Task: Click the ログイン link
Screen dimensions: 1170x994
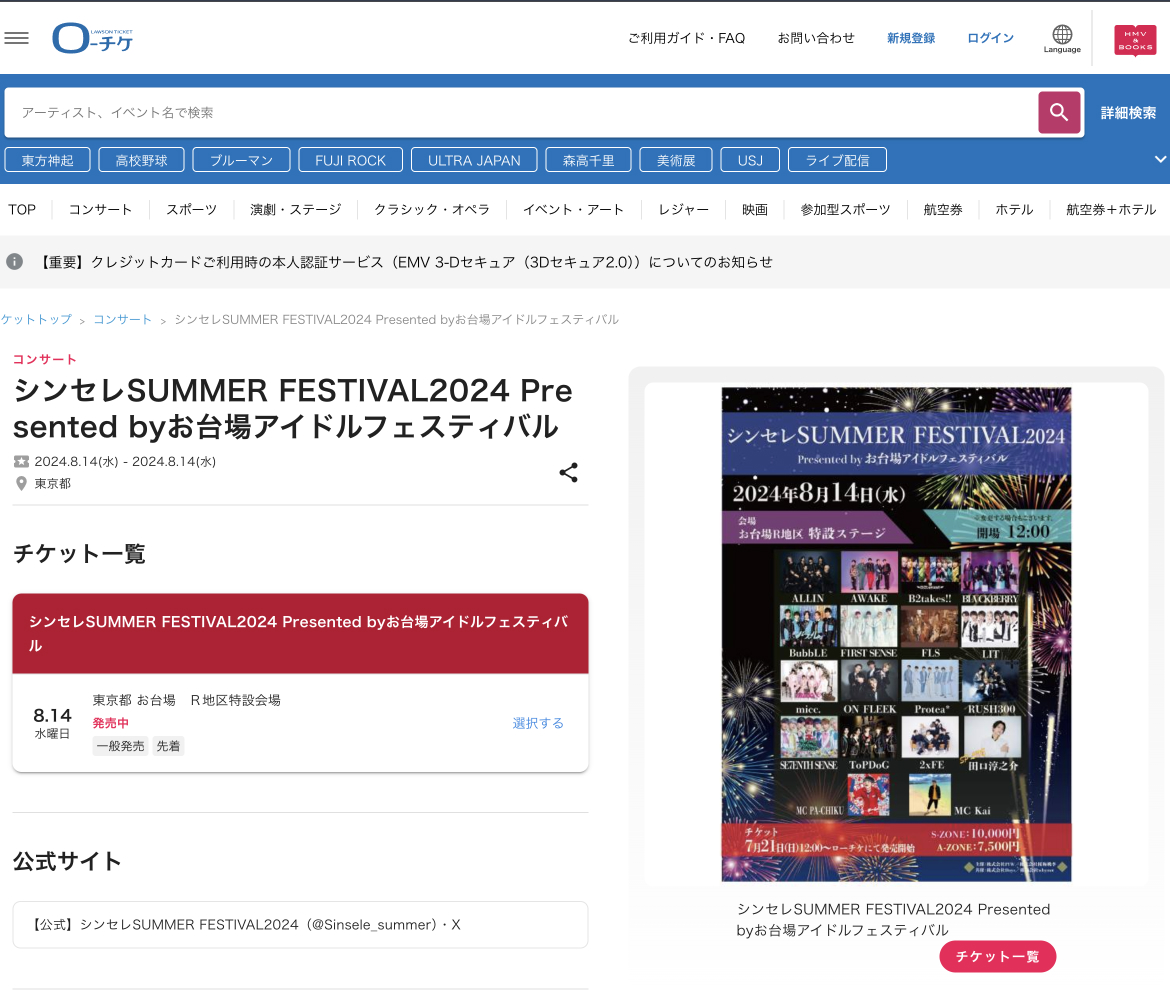Action: 990,38
